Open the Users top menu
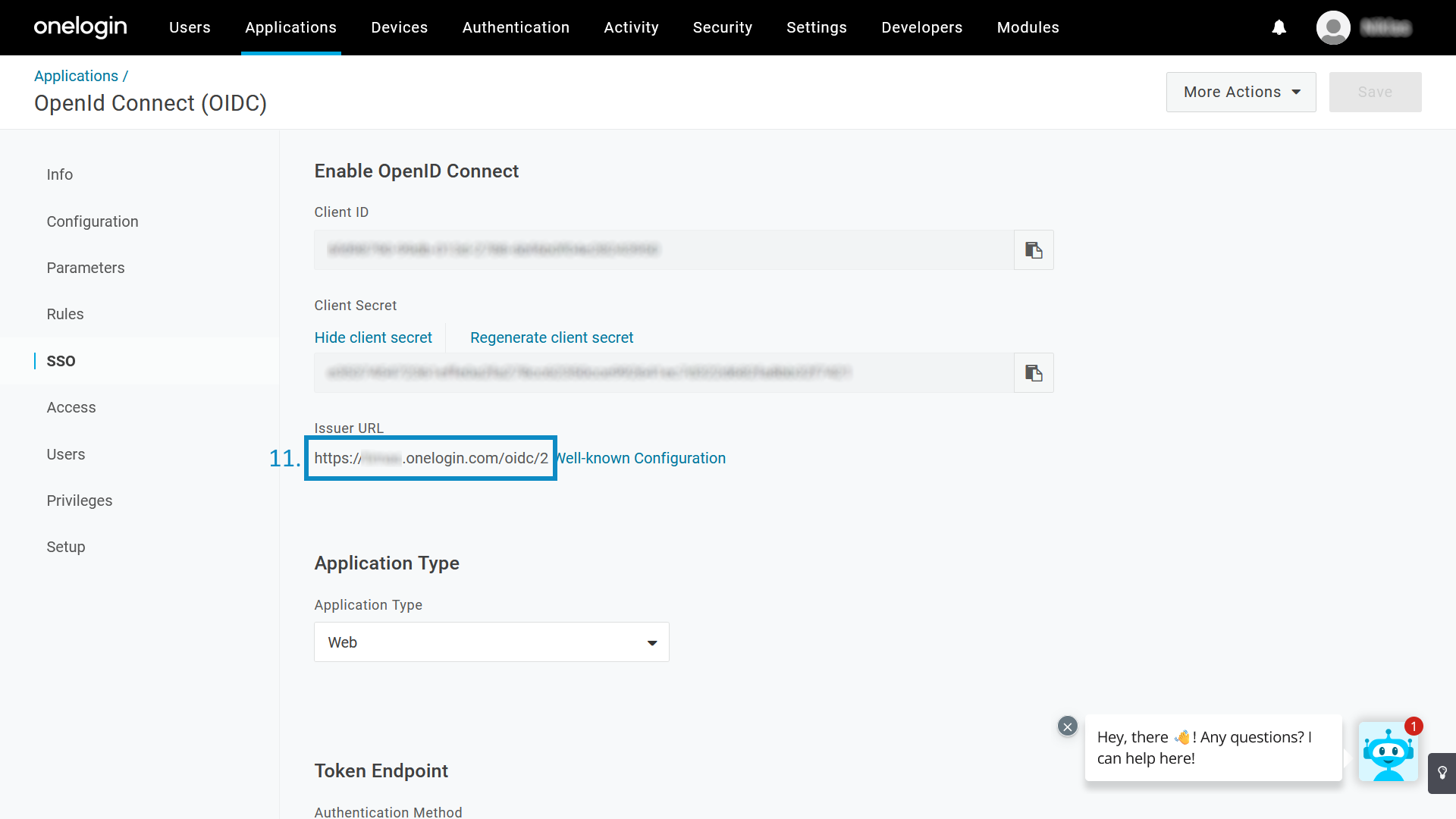 click(190, 27)
